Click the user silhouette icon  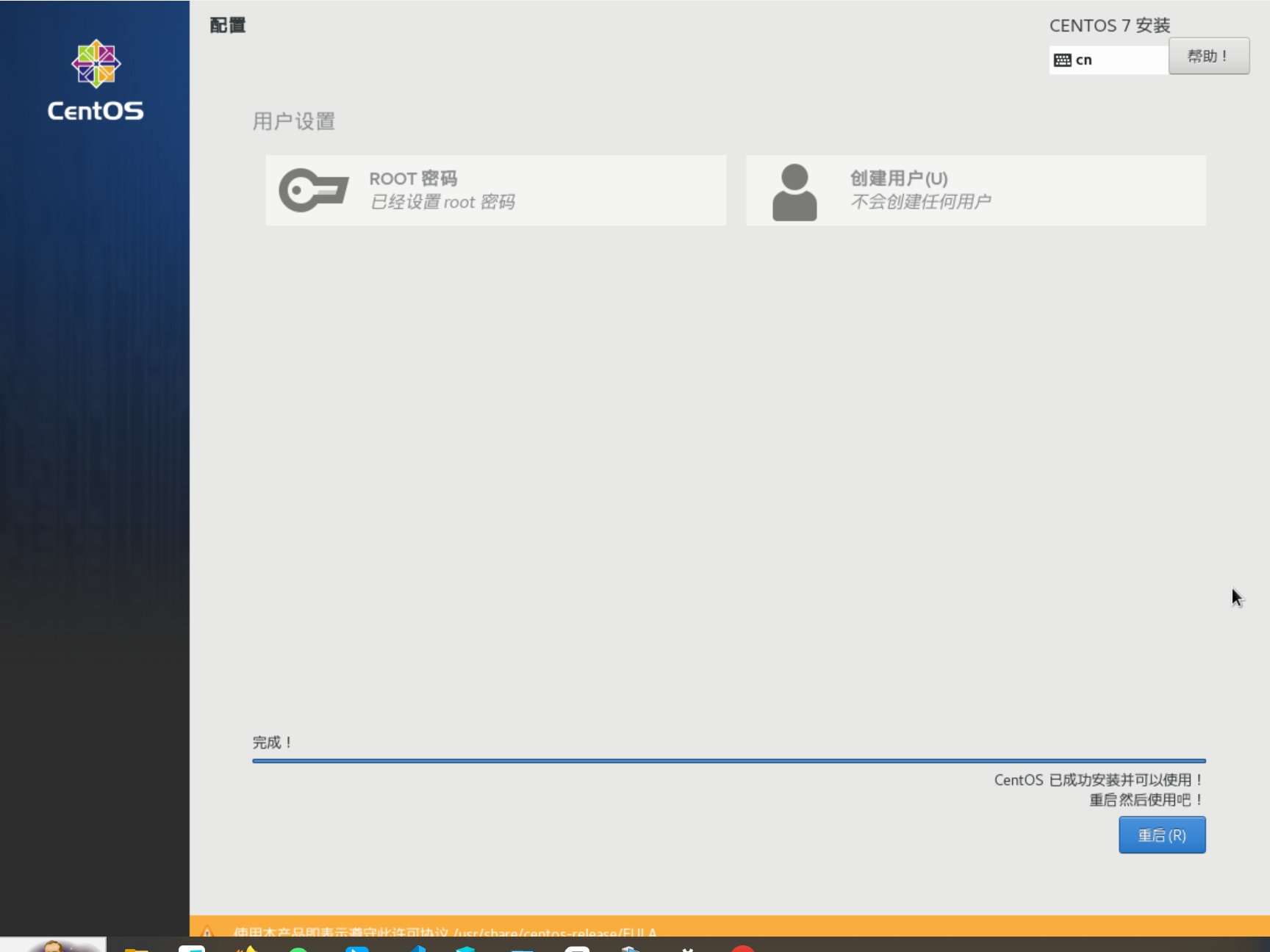794,192
